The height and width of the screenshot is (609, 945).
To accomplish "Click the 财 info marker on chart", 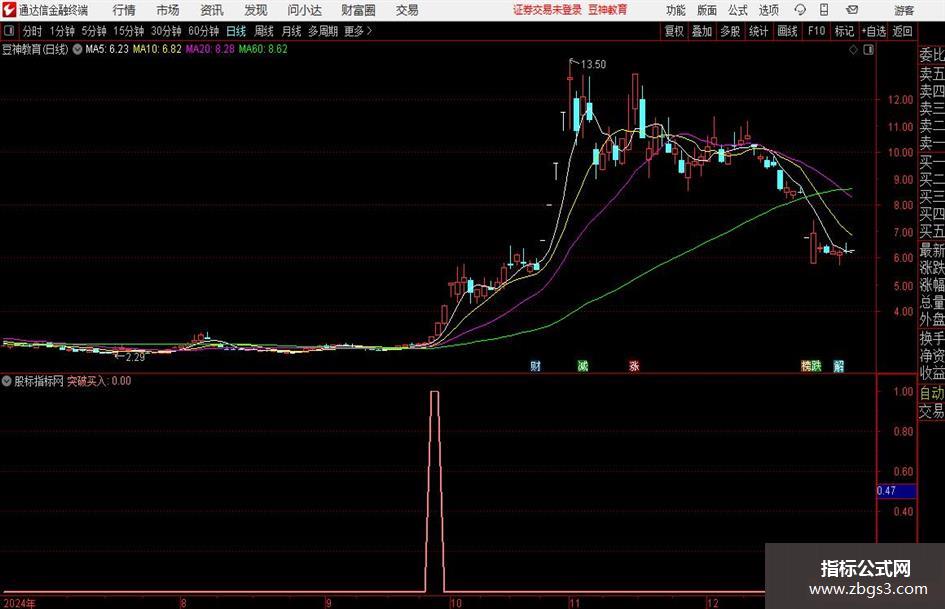I will (x=535, y=365).
